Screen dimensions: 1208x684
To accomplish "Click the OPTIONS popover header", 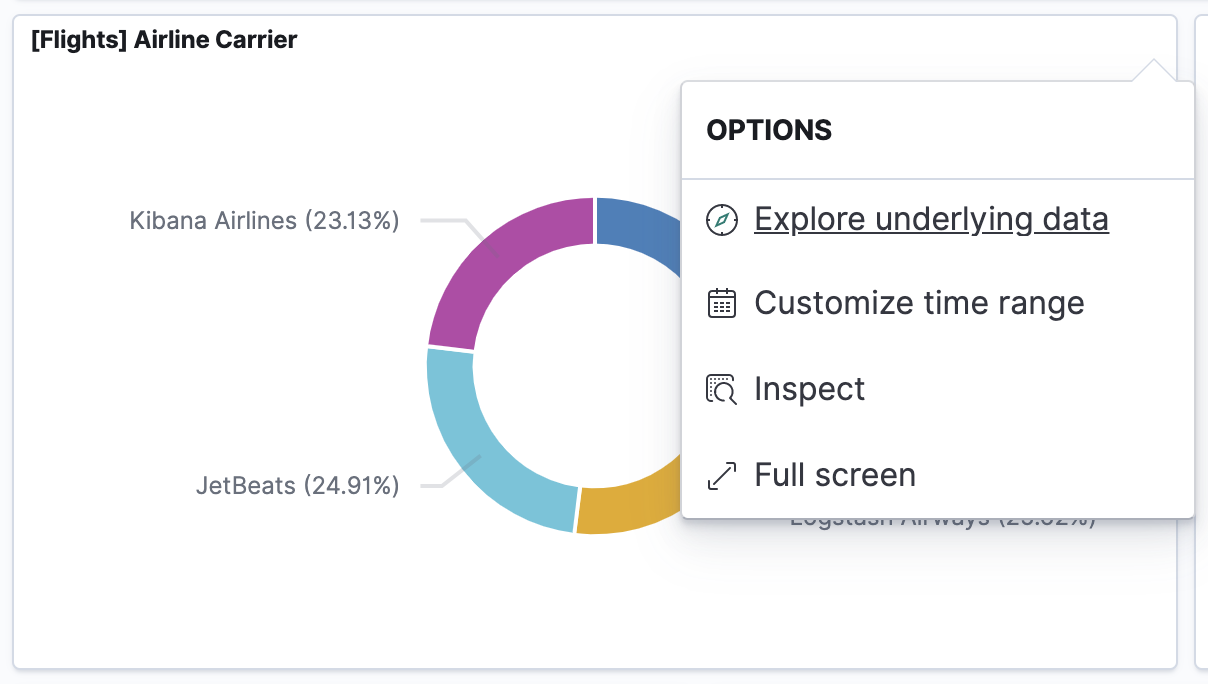I will coord(769,130).
